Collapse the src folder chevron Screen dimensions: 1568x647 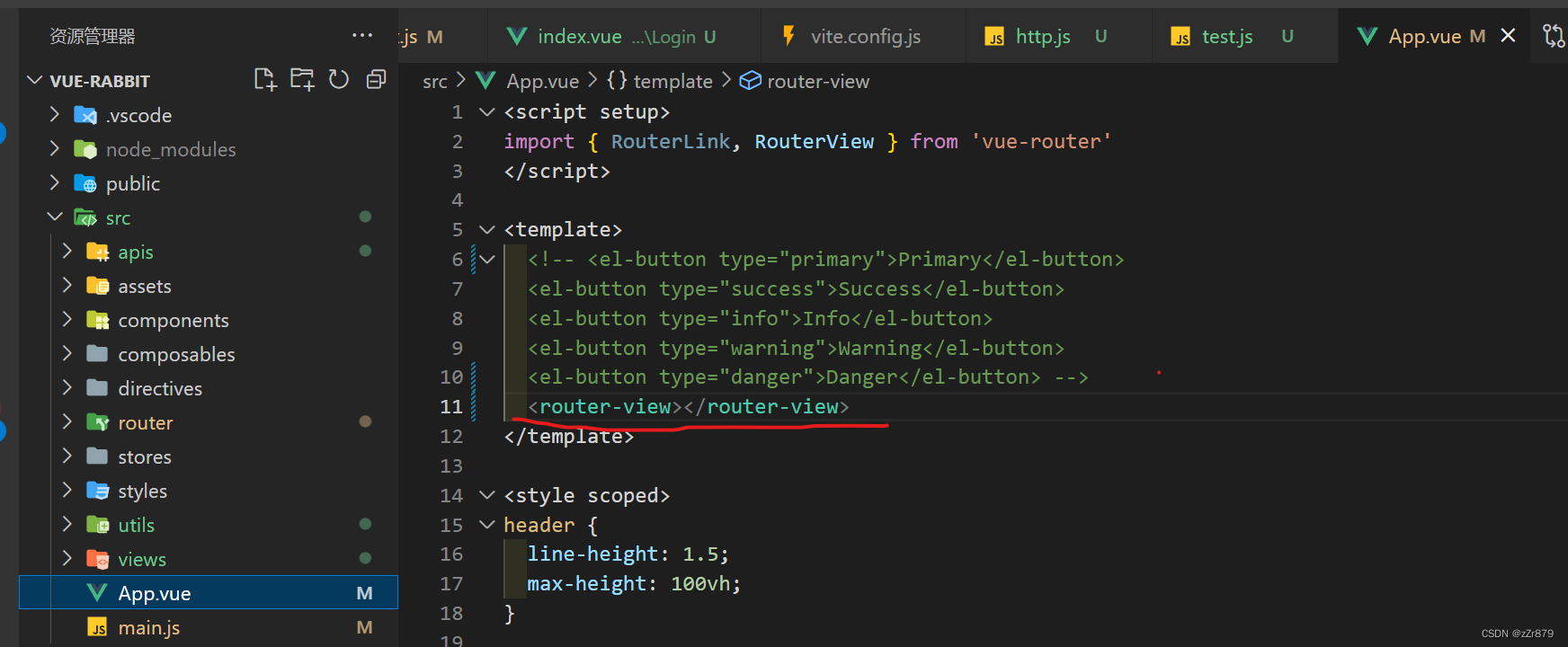(x=55, y=217)
